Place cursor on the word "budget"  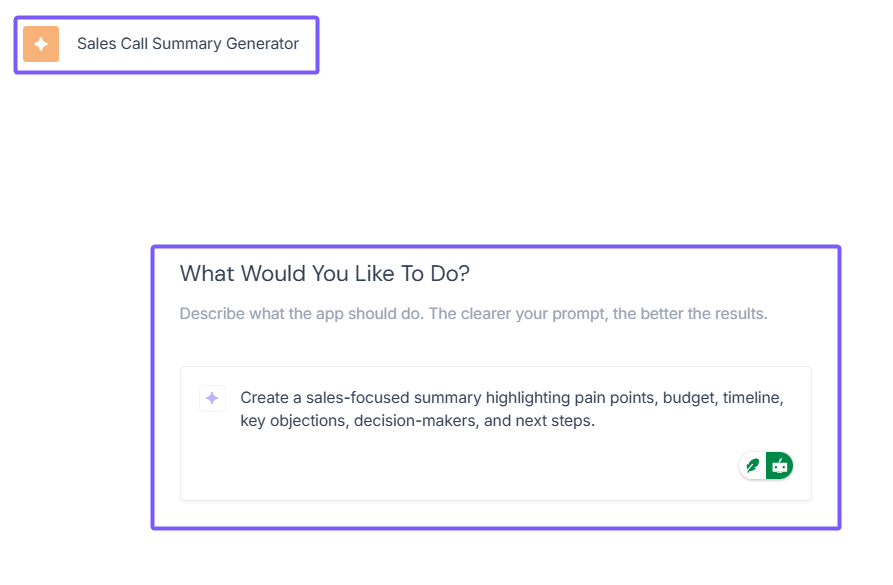tap(689, 398)
